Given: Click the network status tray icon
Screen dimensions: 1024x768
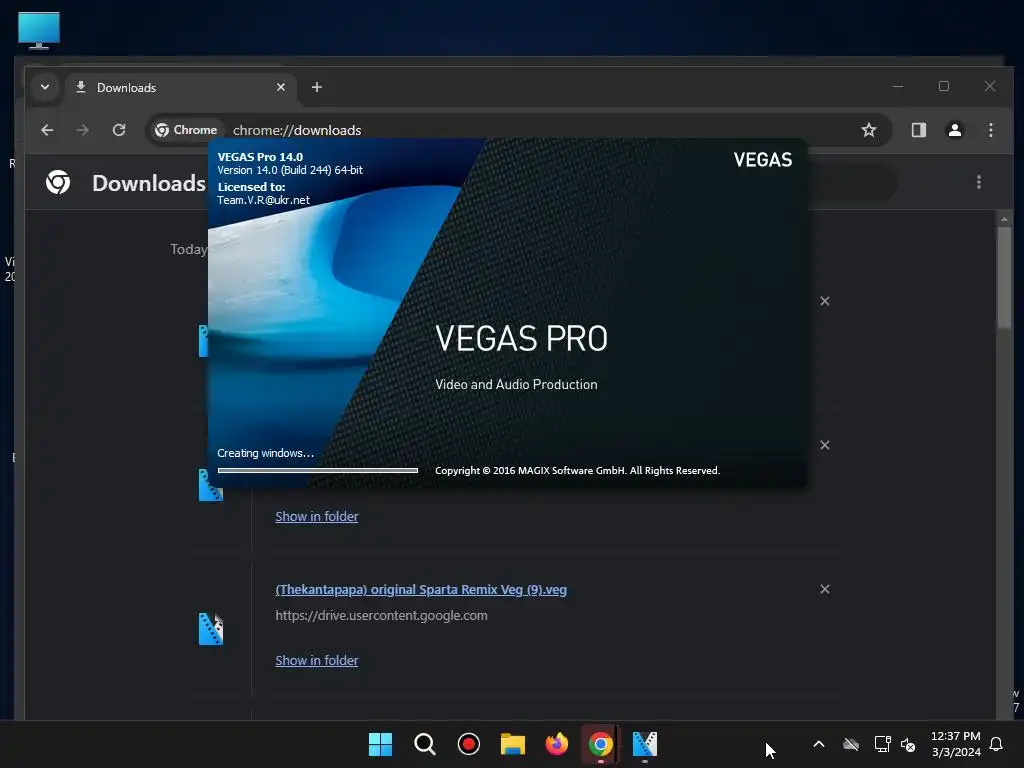Looking at the screenshot, I should tap(882, 744).
